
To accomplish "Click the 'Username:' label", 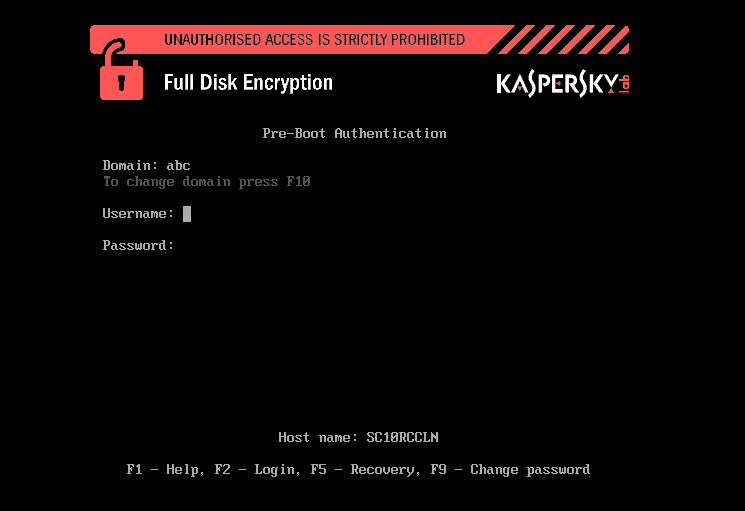I will (x=138, y=214).
